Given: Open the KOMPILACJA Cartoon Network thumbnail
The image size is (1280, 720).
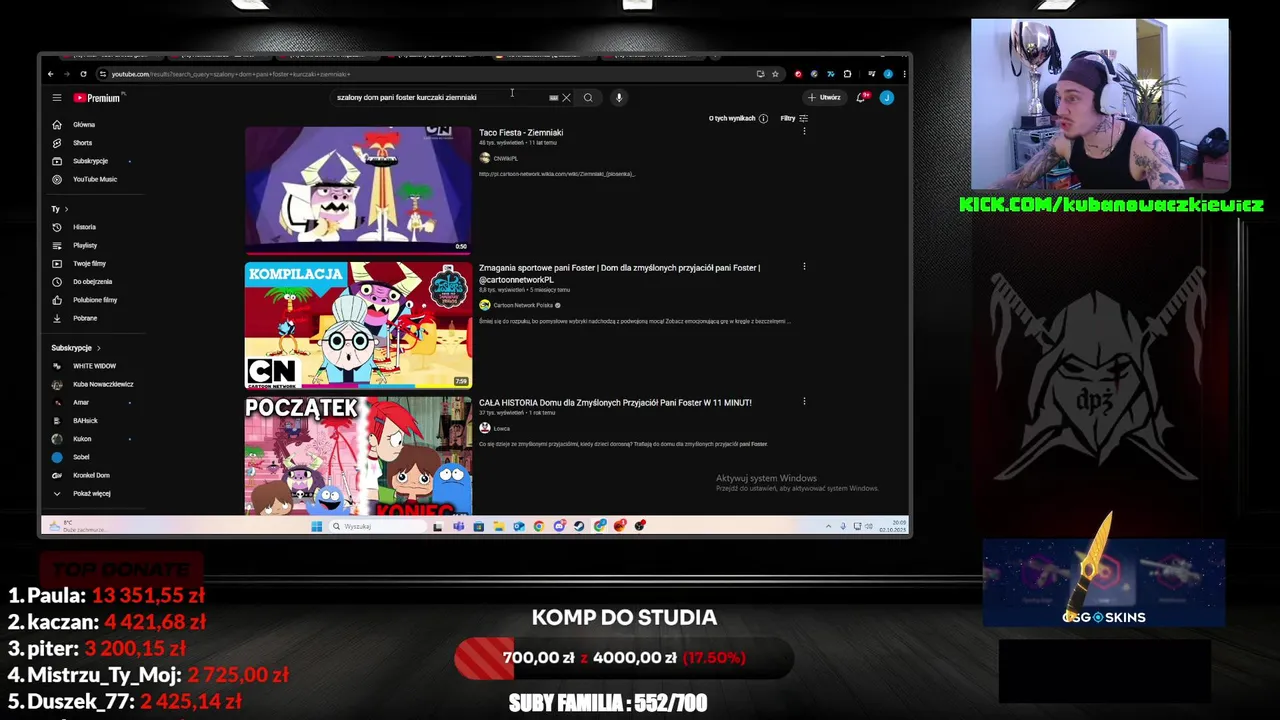Looking at the screenshot, I should click(358, 325).
